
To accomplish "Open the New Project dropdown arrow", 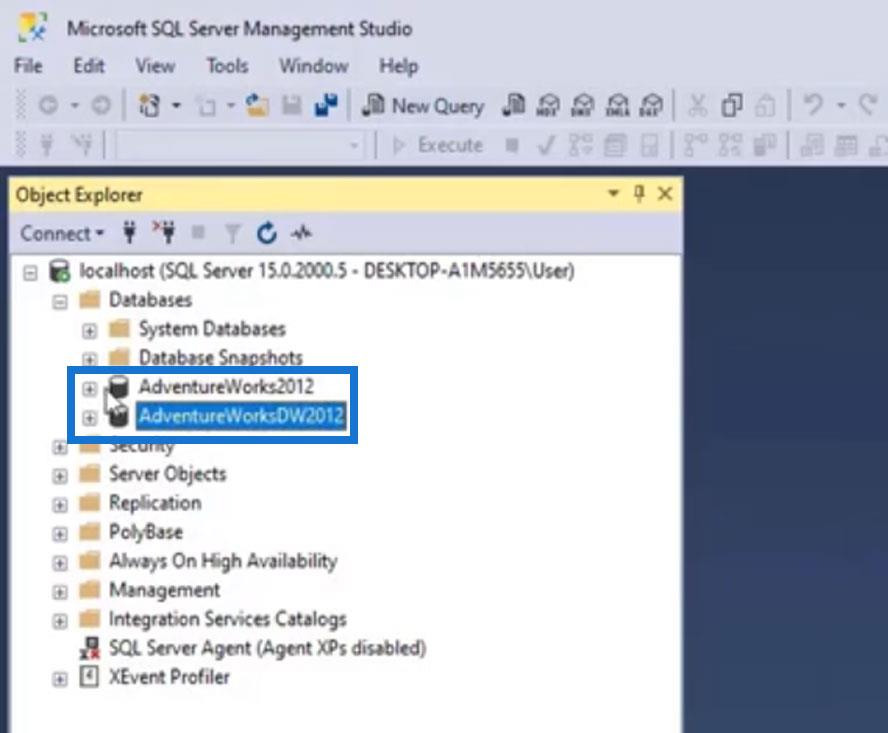I will (176, 105).
